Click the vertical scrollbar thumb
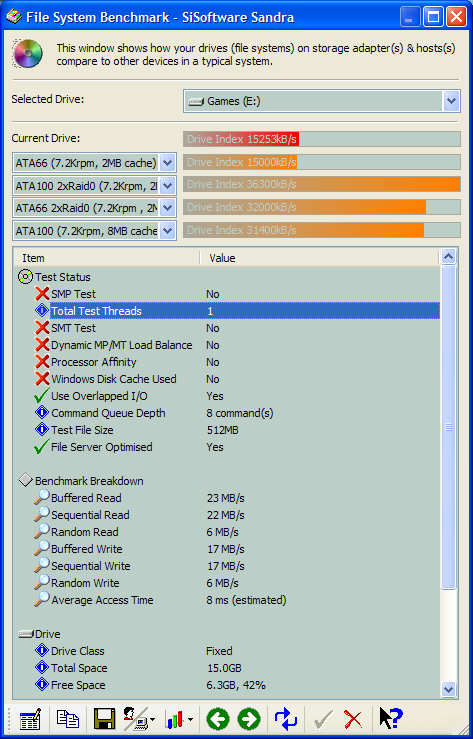Screen dimensions: 473x739 [x=449, y=427]
